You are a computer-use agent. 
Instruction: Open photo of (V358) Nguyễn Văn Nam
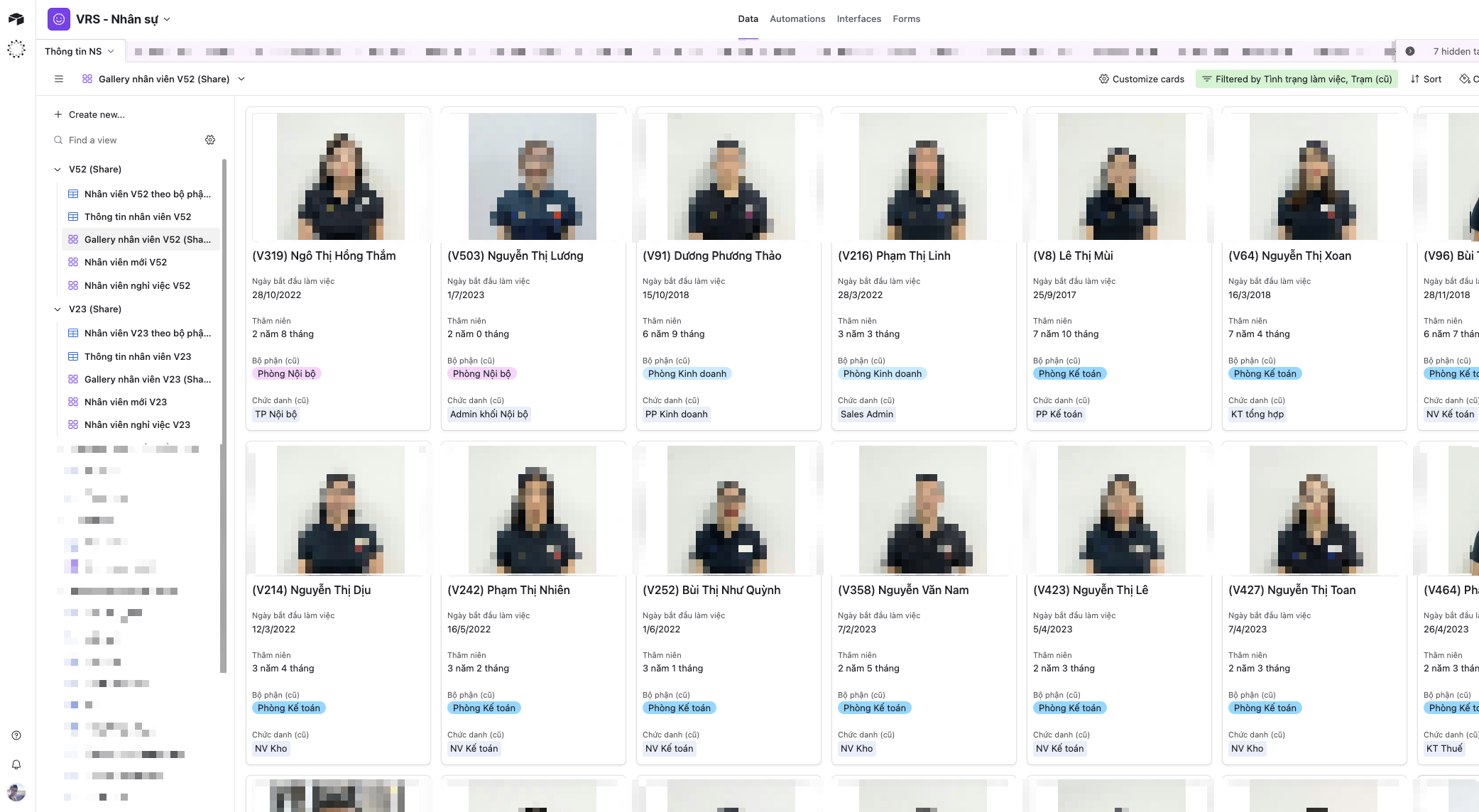(x=923, y=510)
